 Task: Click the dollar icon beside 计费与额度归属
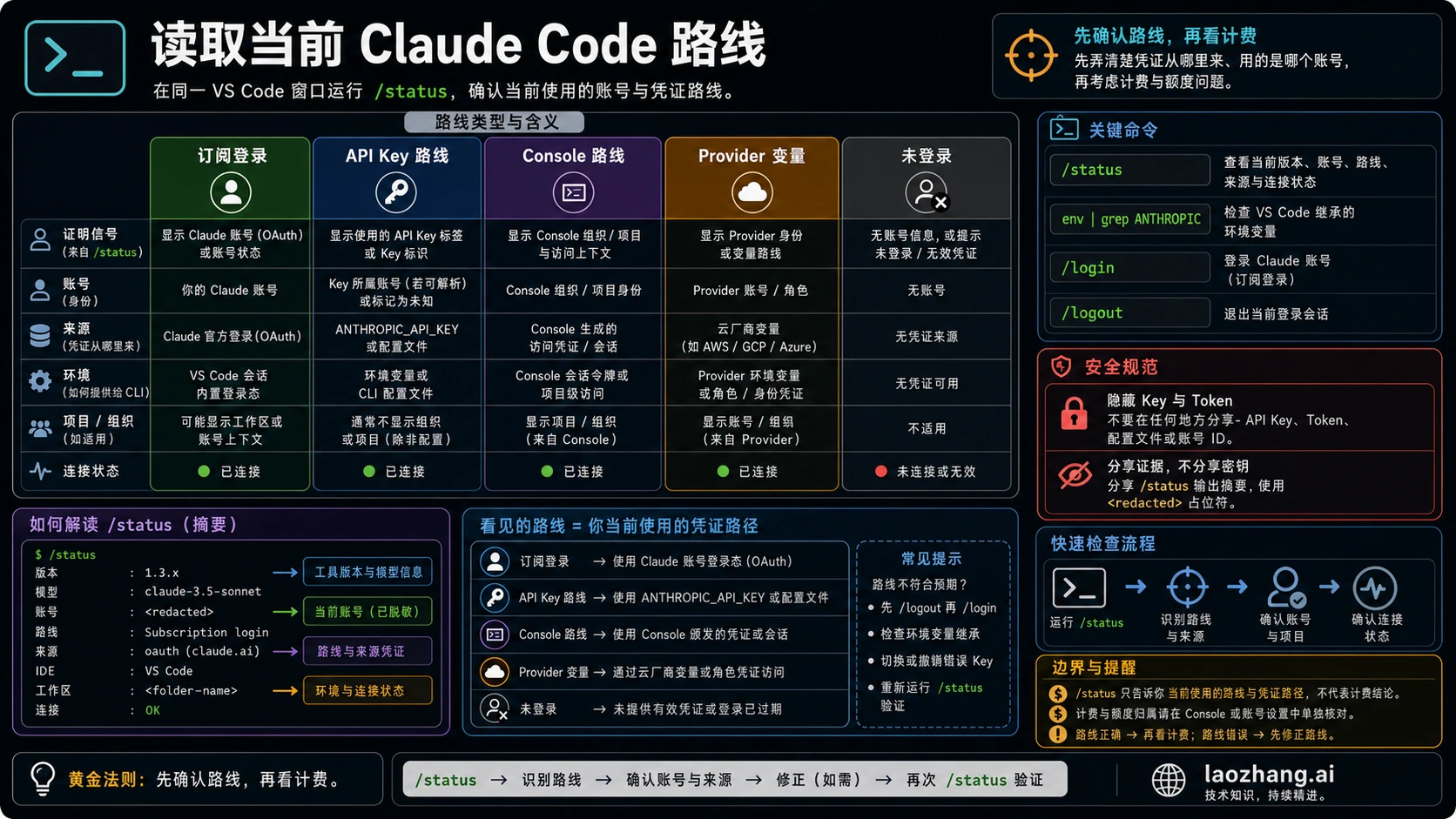(x=1058, y=714)
